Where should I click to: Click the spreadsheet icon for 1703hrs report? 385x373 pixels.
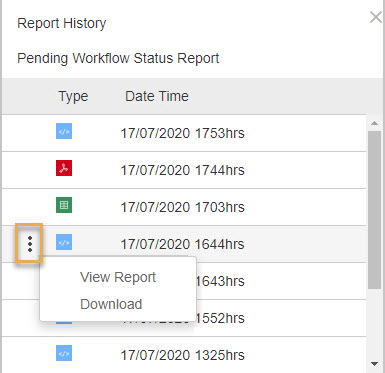click(64, 205)
